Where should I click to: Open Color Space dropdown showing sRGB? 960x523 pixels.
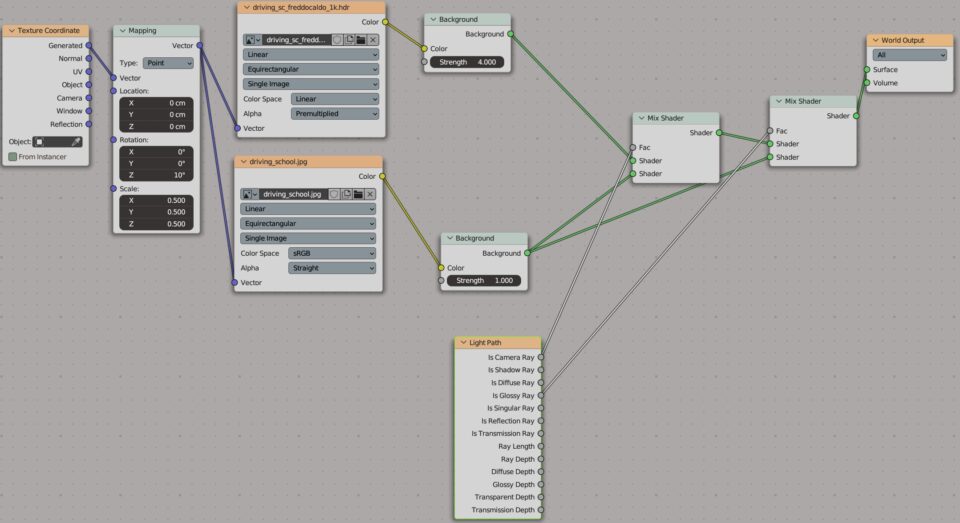pos(332,254)
